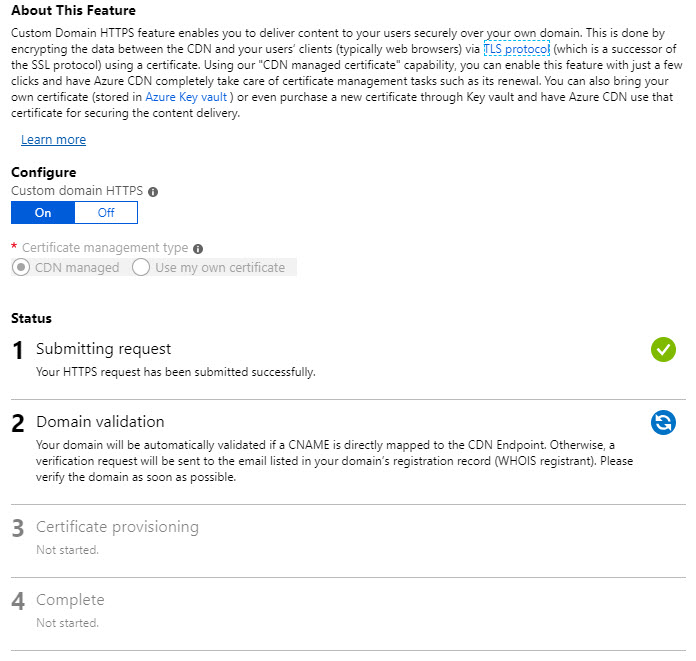Open the TLS protocol link
This screenshot has width=696, height=661.
tap(517, 49)
